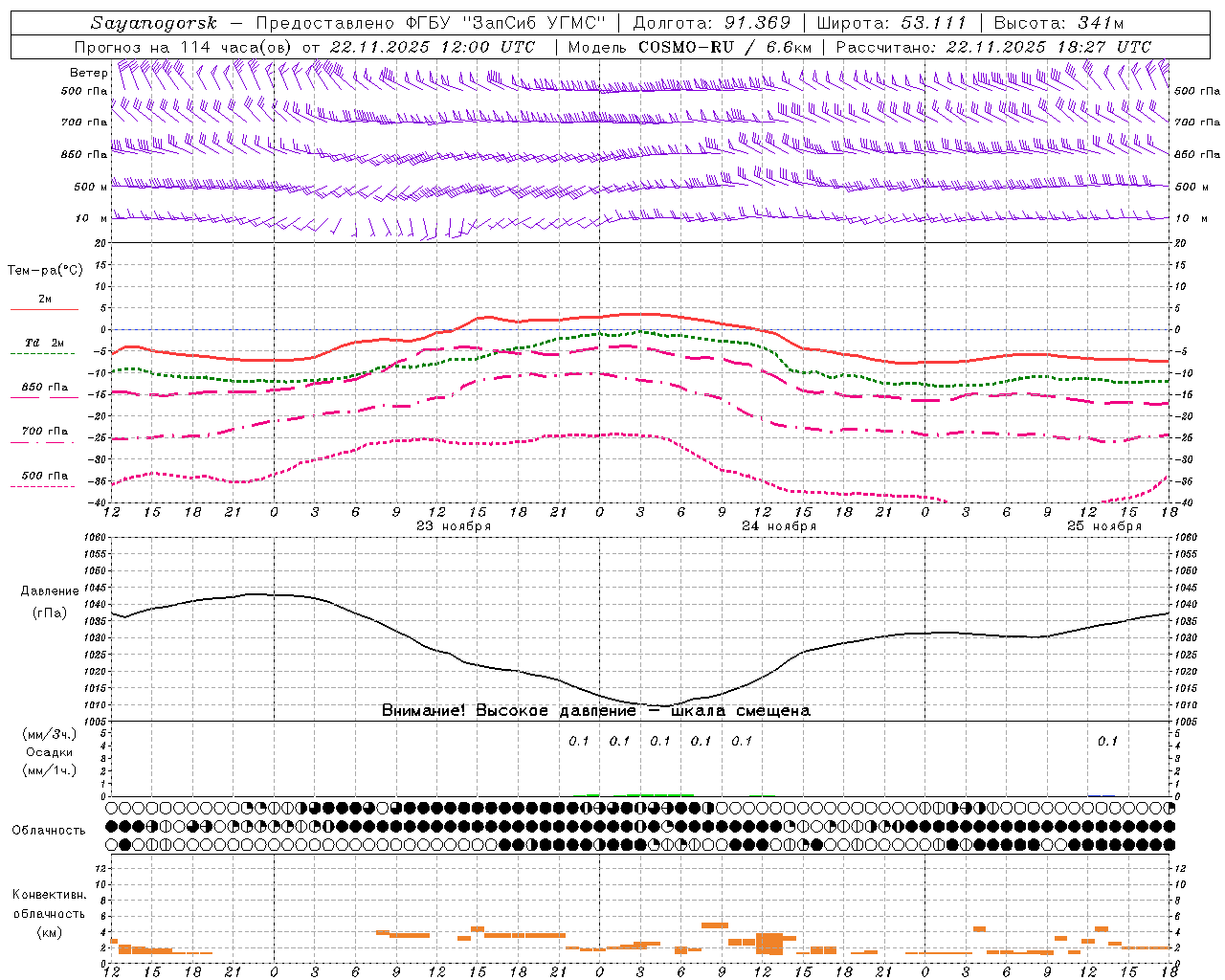Click the solid red '2м' legend line

[44, 309]
